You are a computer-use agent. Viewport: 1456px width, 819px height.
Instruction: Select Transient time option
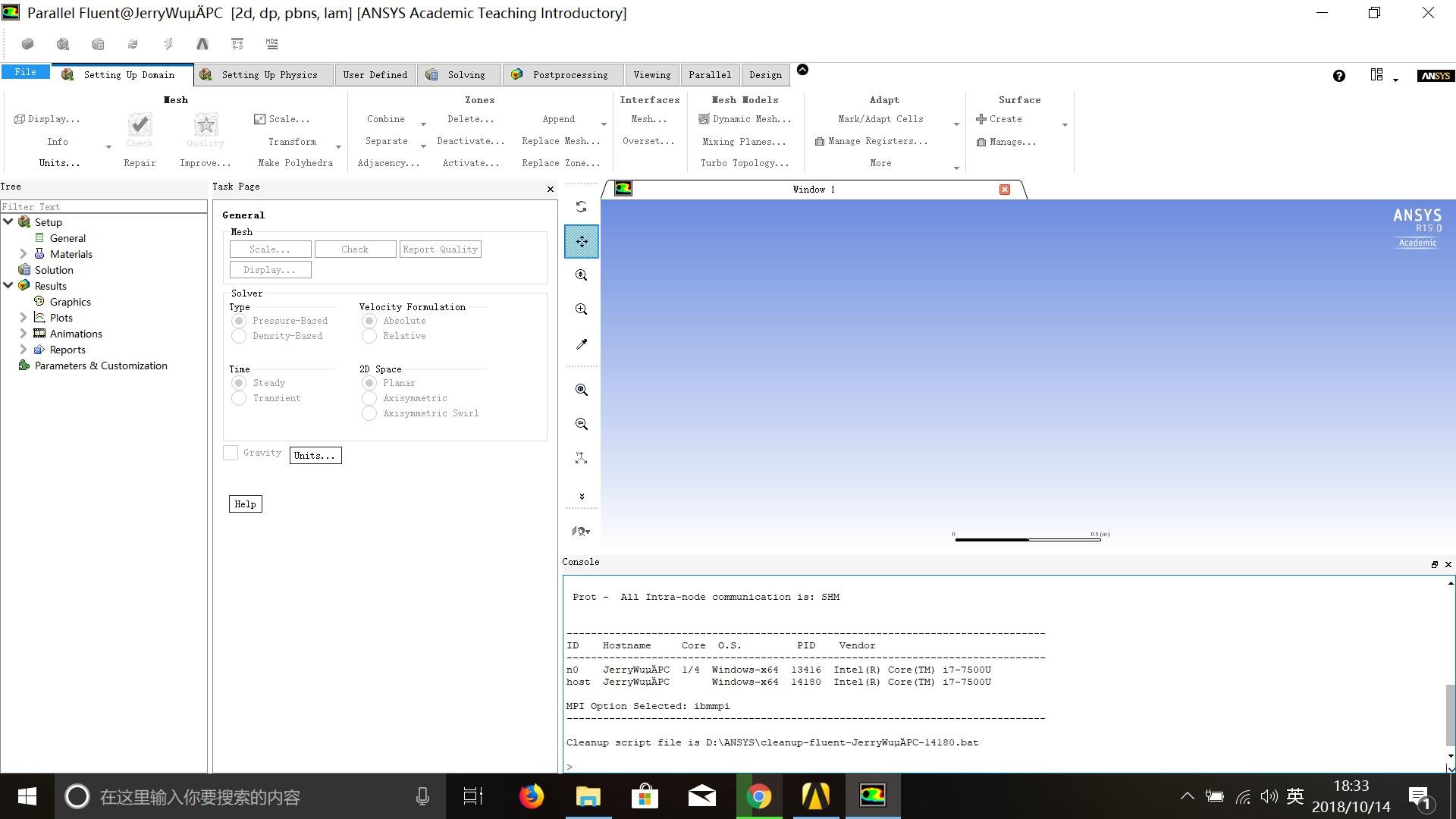239,398
